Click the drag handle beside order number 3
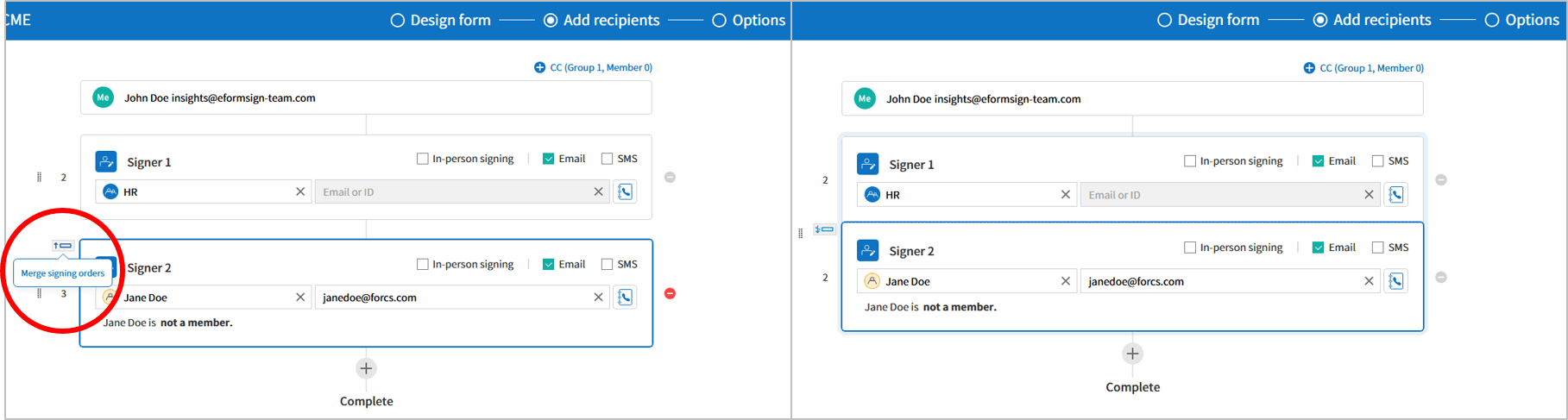The height and width of the screenshot is (420, 1568). tap(39, 294)
